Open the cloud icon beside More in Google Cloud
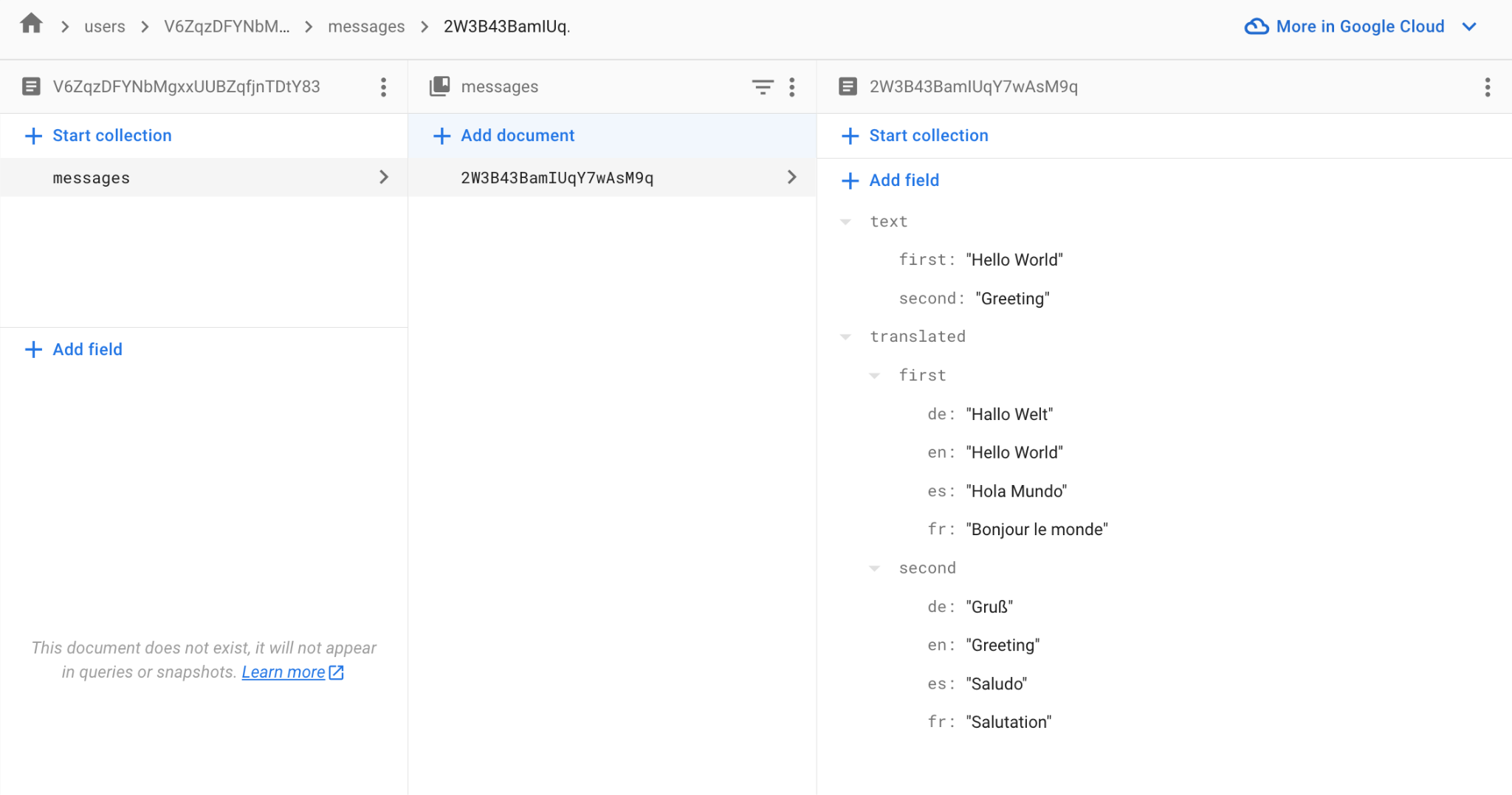Image resolution: width=1512 pixels, height=795 pixels. [1257, 27]
